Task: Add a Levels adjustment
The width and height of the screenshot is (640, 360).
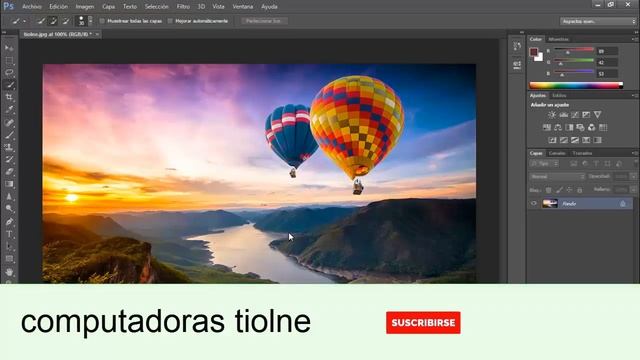Action: click(x=564, y=115)
